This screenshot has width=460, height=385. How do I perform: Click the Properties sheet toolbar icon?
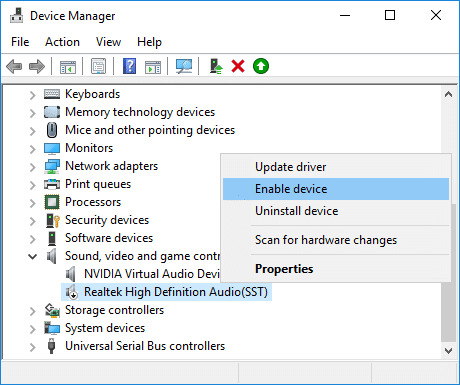coord(99,66)
